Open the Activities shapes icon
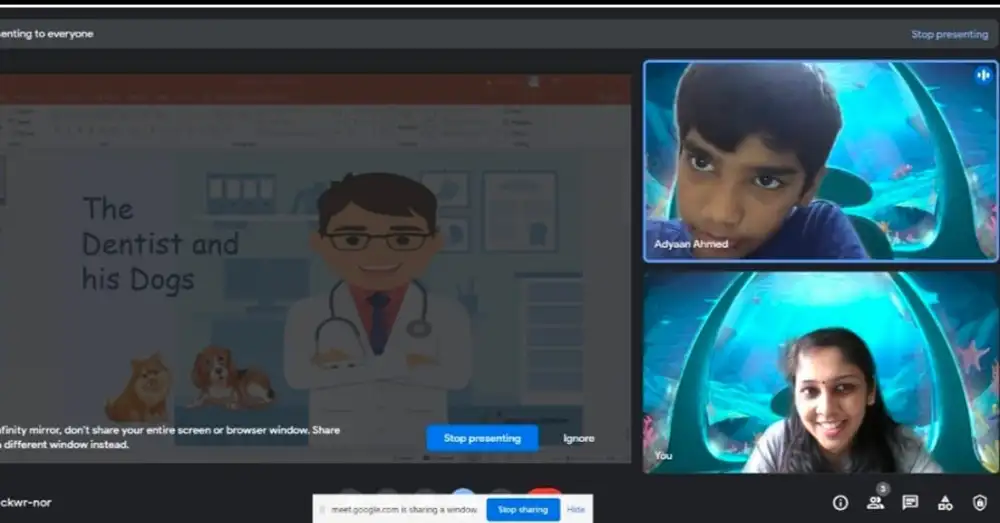This screenshot has height=523, width=1000. 945,502
